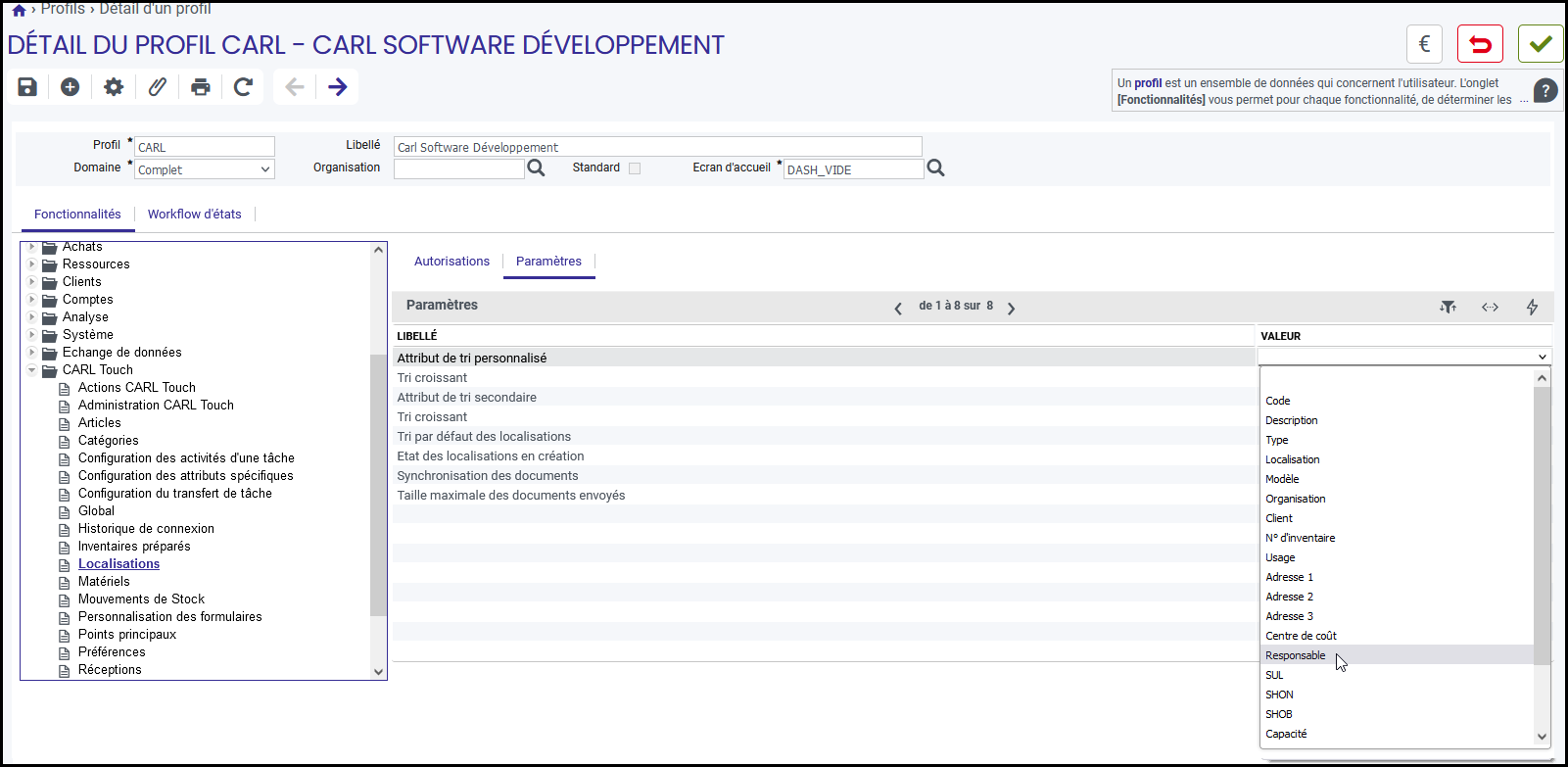
Task: Collapse the CARL Touch tree folder
Action: point(32,370)
